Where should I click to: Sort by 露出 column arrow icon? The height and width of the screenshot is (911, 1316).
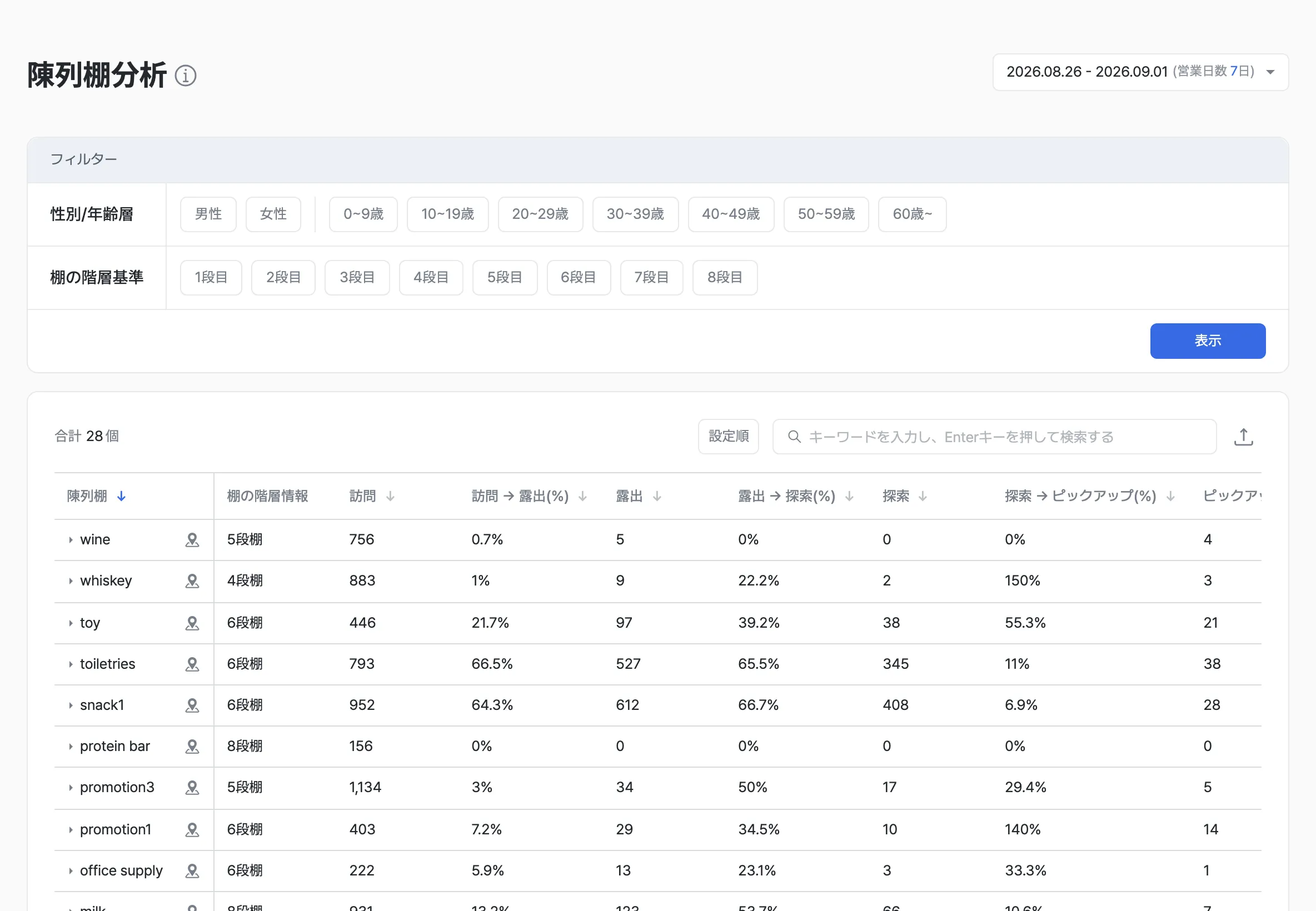pos(657,497)
